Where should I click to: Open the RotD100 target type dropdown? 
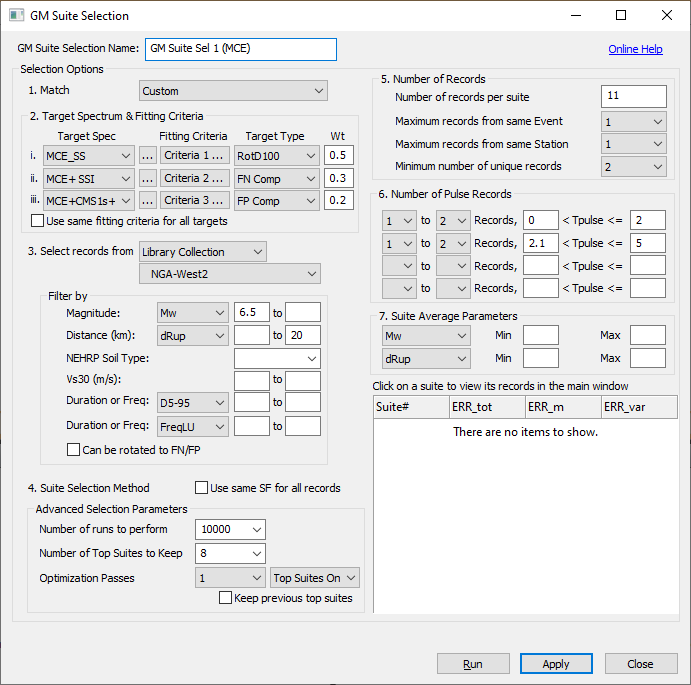277,156
